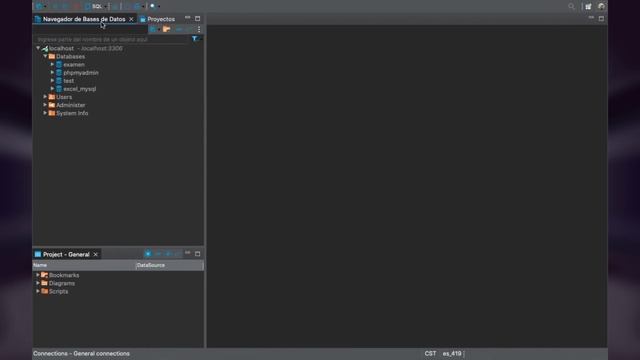Expand the examen database
The height and width of the screenshot is (360, 640).
coord(52,64)
